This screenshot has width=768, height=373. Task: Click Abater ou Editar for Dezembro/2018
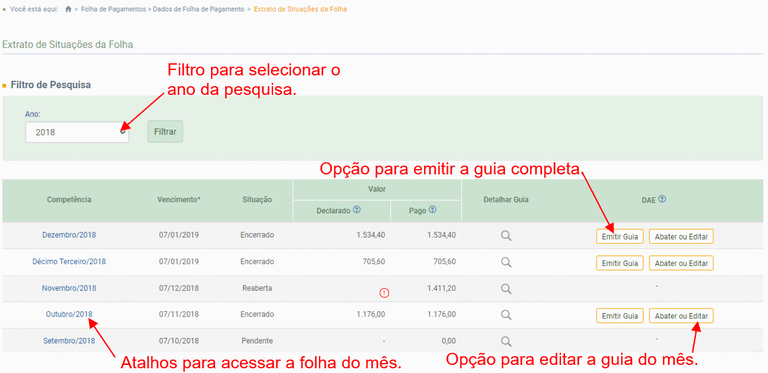pyautogui.click(x=681, y=236)
